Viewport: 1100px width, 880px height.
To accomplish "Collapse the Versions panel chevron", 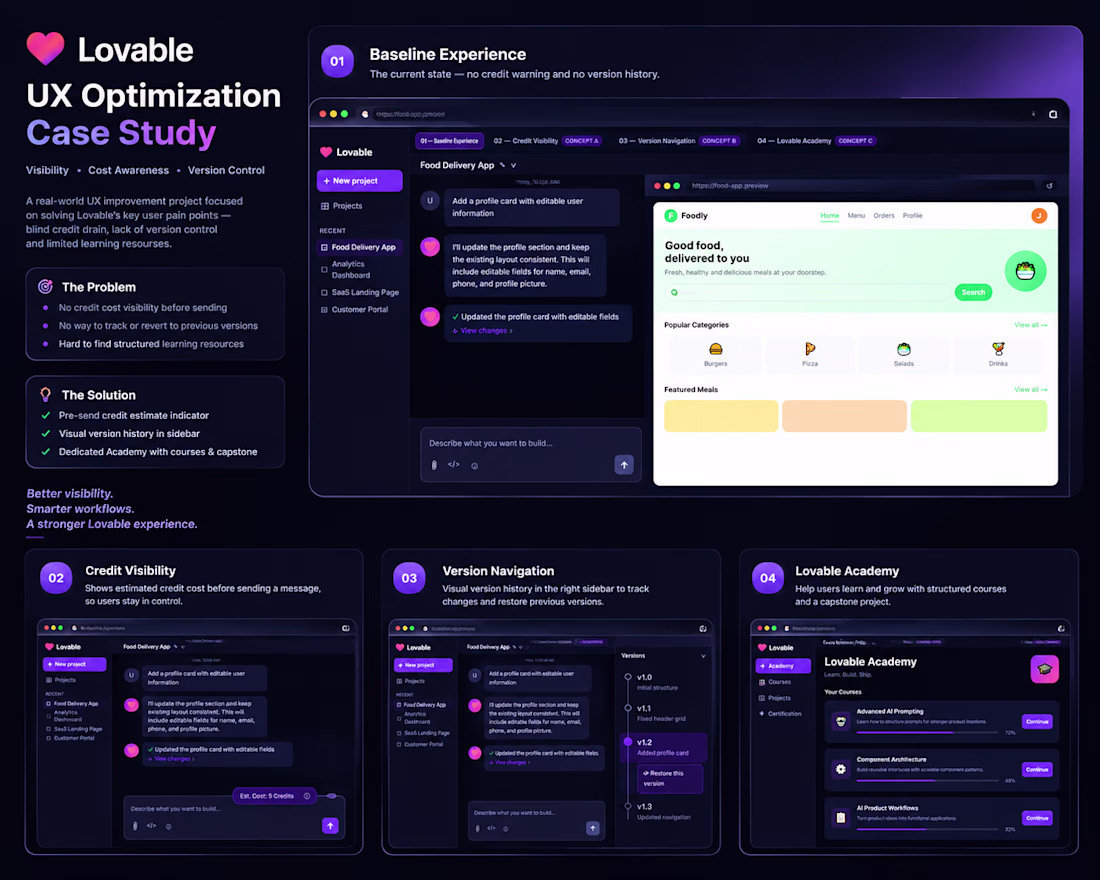I will tap(703, 656).
